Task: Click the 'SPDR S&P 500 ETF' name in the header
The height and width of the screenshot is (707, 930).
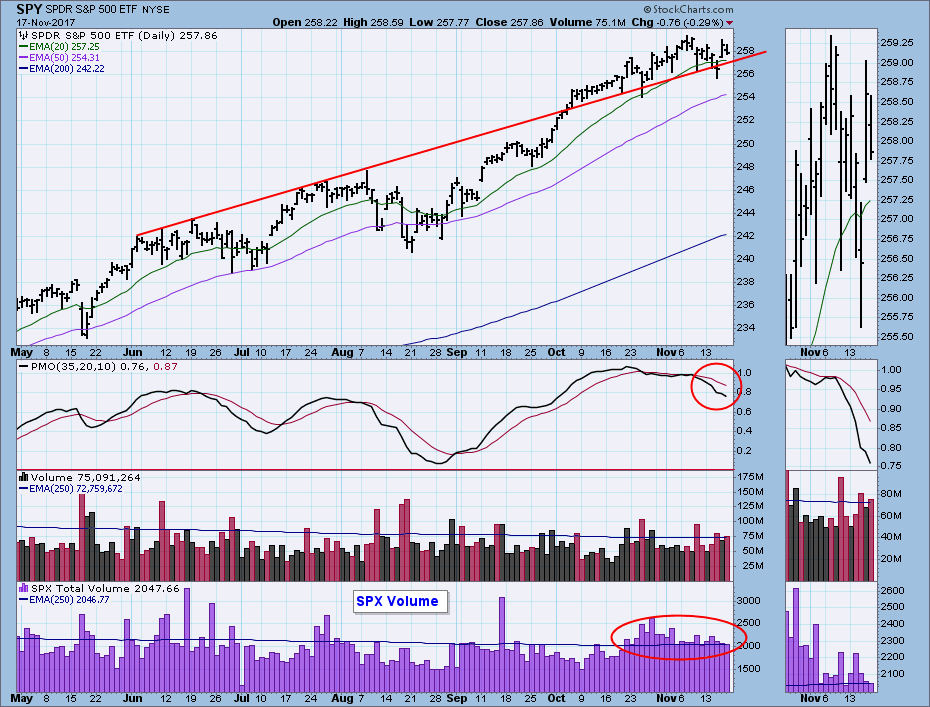Action: 93,9
